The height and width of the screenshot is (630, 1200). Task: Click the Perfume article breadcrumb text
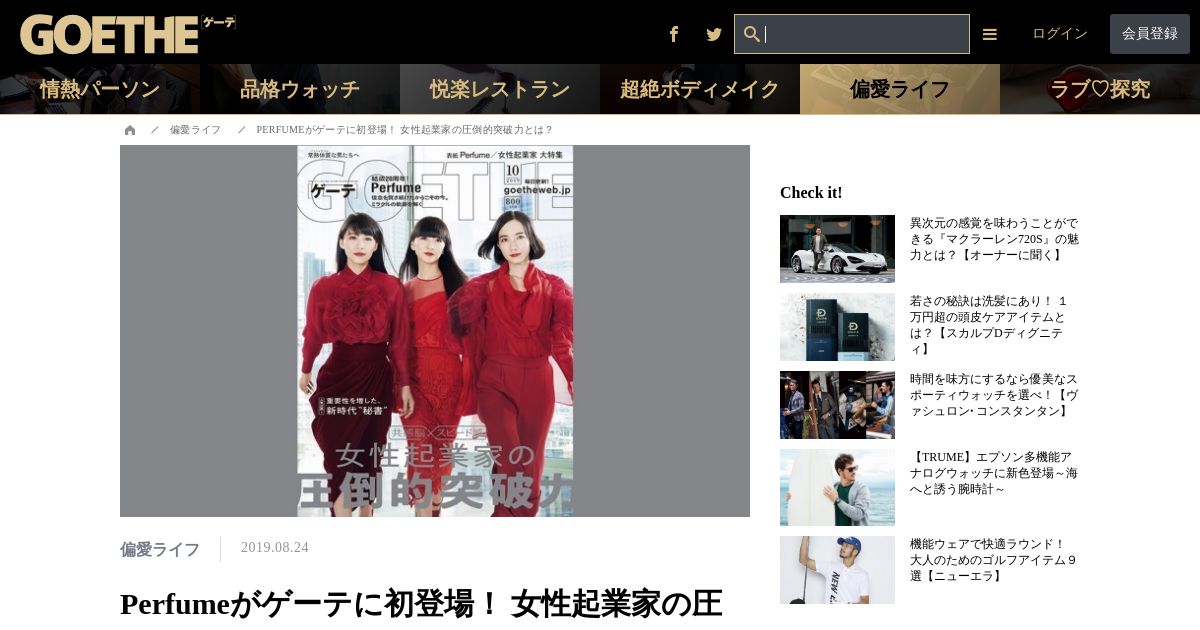(x=404, y=130)
